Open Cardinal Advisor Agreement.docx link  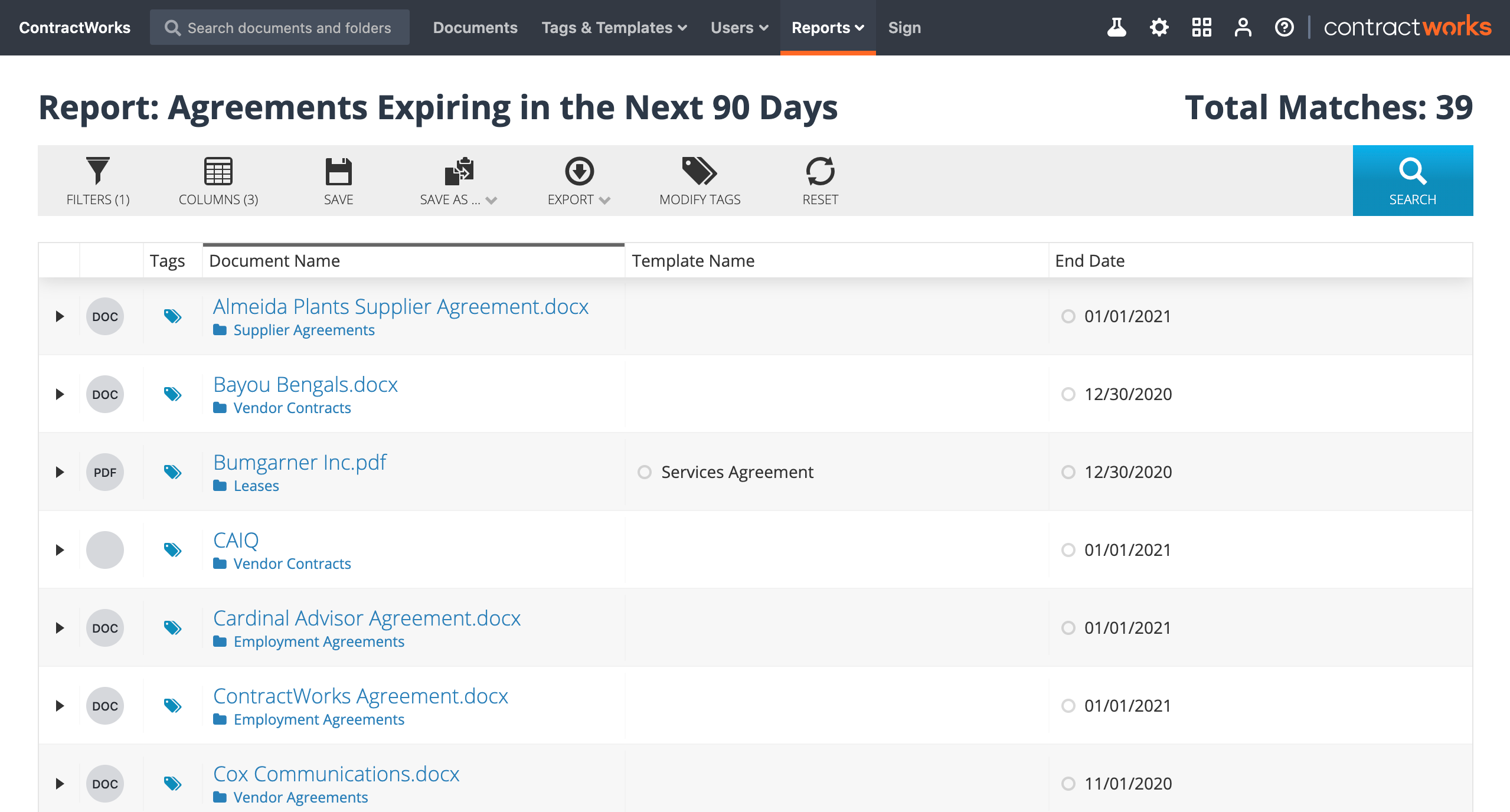coord(367,618)
